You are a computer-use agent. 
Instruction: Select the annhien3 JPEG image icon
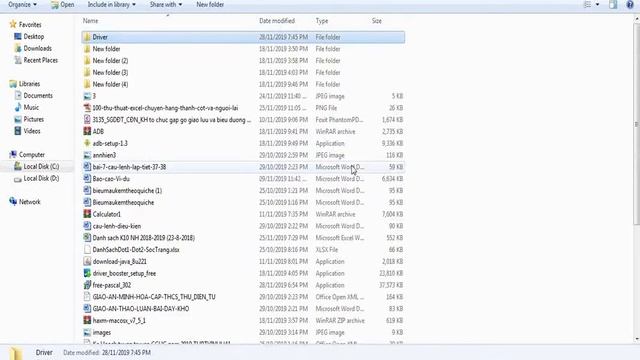click(87, 155)
